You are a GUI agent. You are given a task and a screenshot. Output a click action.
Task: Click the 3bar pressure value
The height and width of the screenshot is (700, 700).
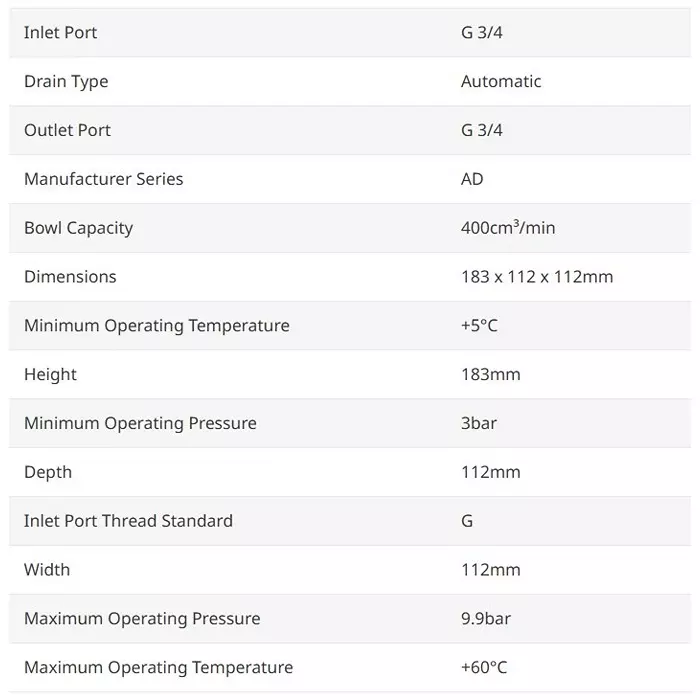[x=479, y=424]
